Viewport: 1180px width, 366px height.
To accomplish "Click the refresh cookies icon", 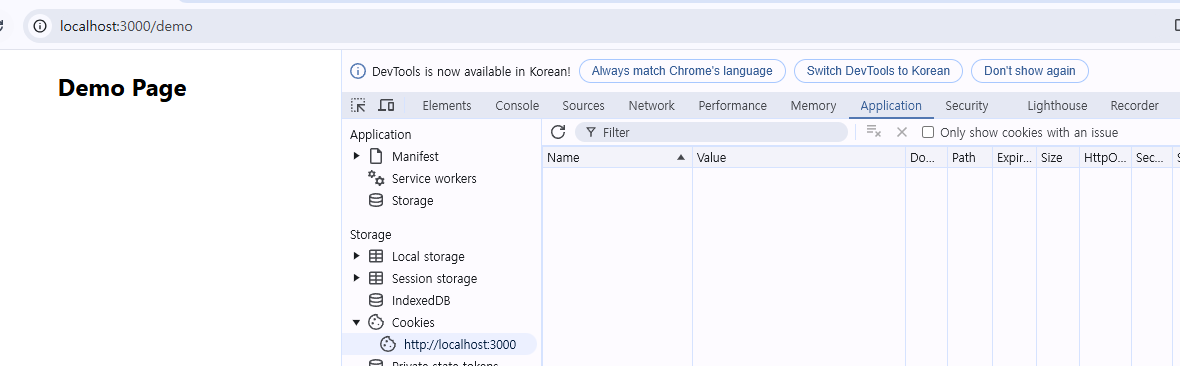I will [558, 133].
